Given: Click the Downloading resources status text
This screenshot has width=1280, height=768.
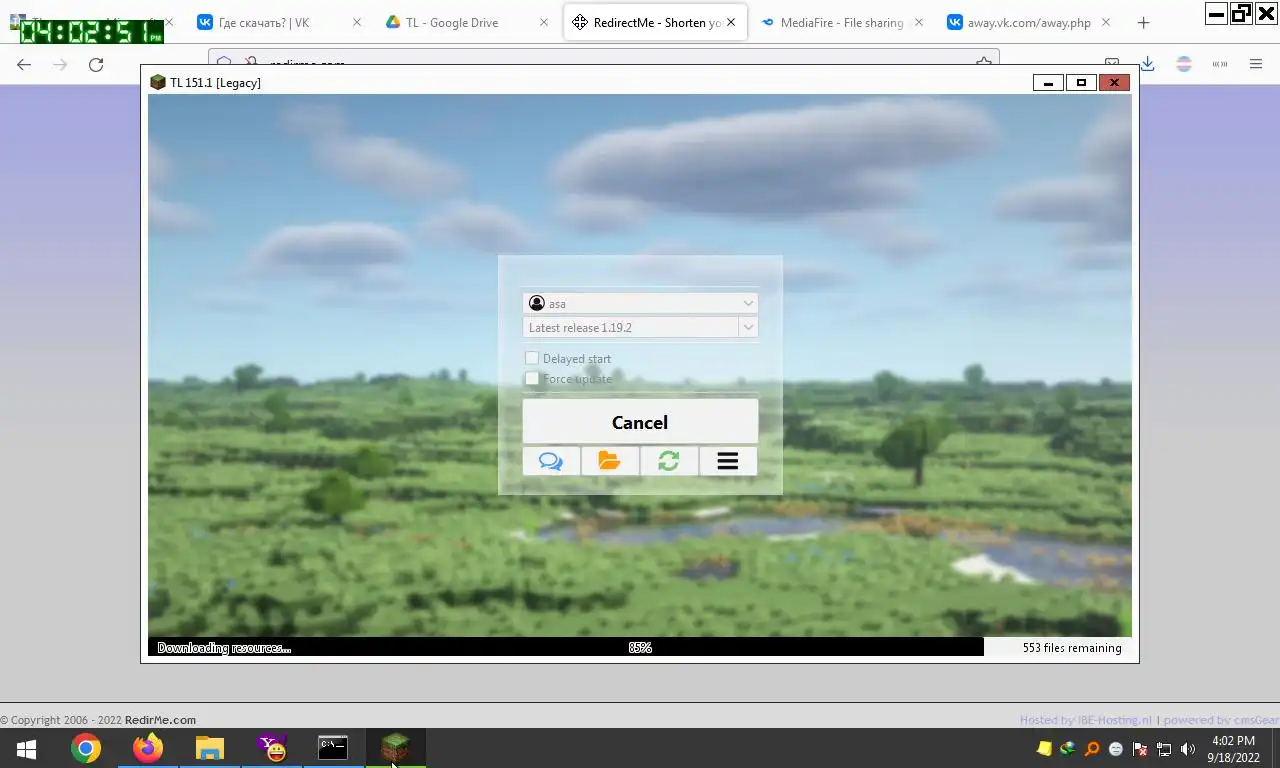Looking at the screenshot, I should pyautogui.click(x=224, y=648).
